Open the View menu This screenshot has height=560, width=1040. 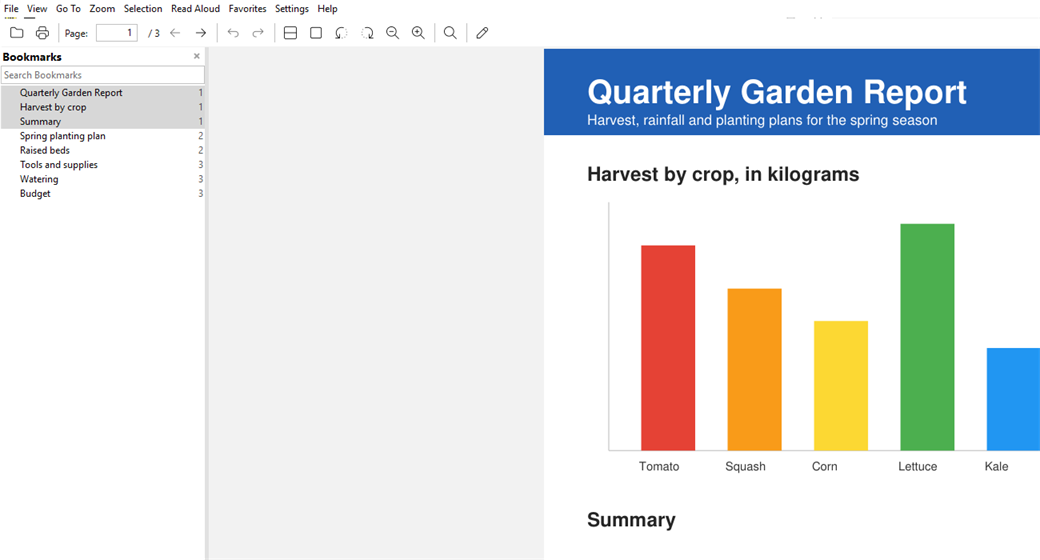pyautogui.click(x=37, y=9)
